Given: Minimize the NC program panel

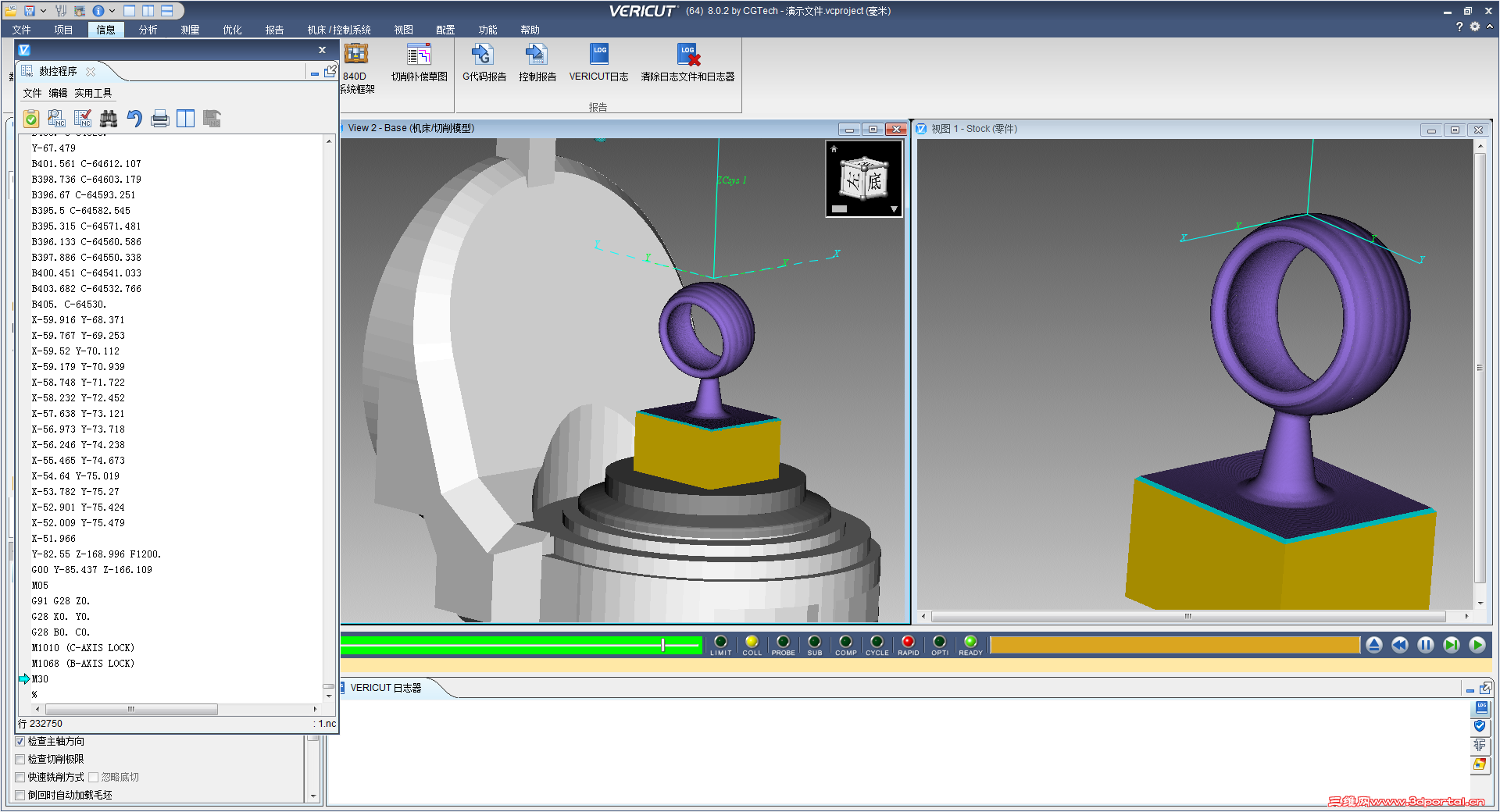Looking at the screenshot, I should [x=315, y=73].
